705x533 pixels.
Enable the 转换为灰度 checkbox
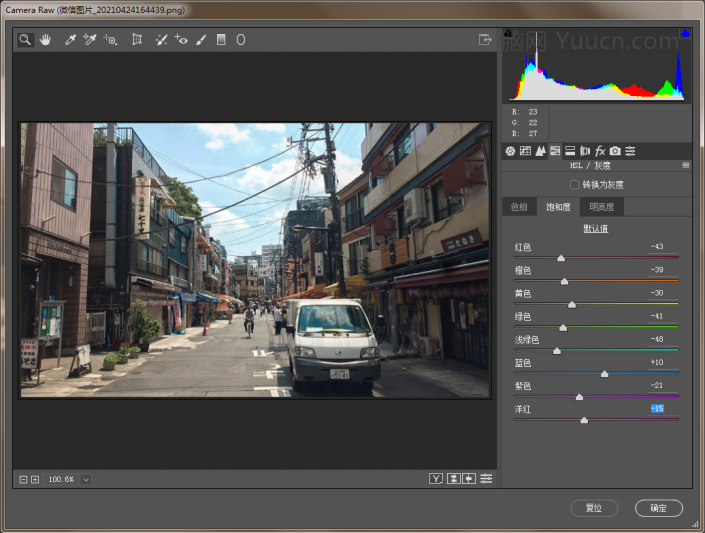tap(574, 185)
